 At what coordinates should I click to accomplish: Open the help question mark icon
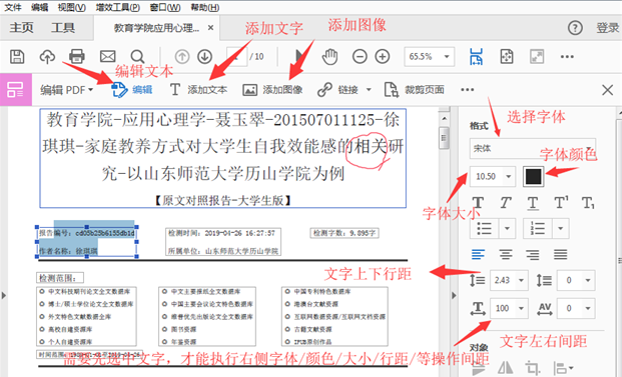coord(575,28)
